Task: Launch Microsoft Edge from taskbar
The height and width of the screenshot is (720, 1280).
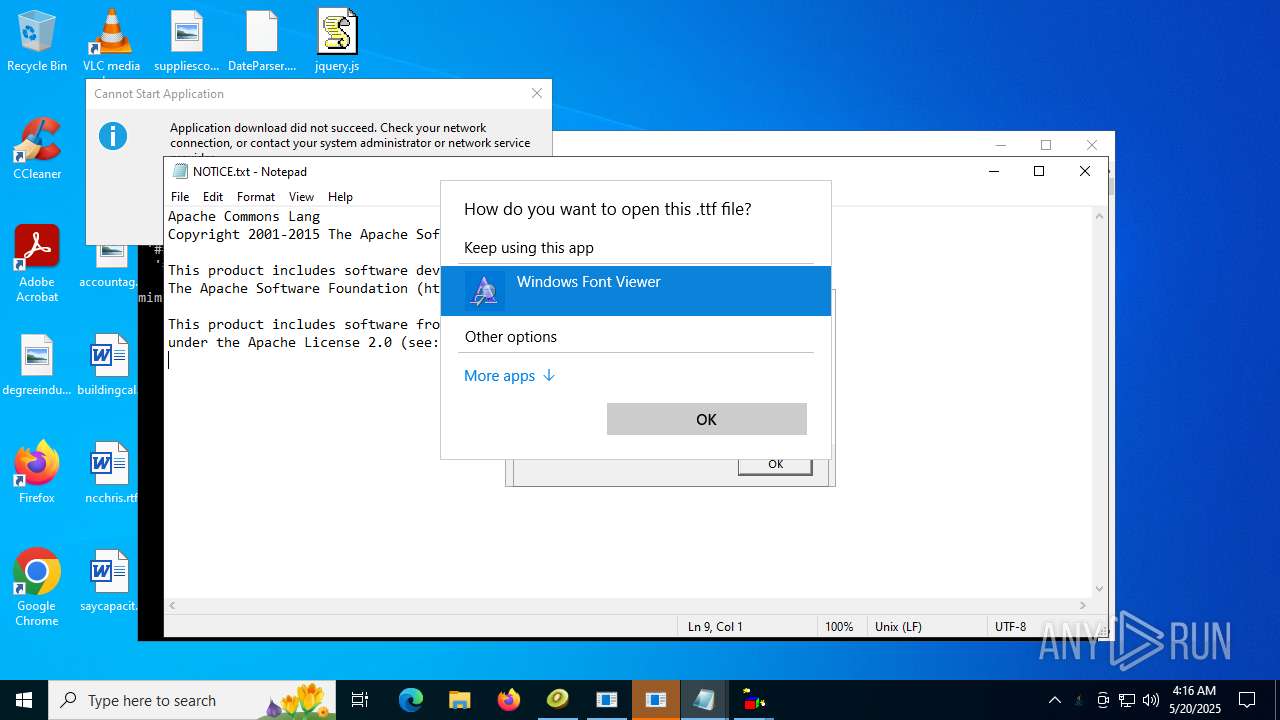Action: 411,700
